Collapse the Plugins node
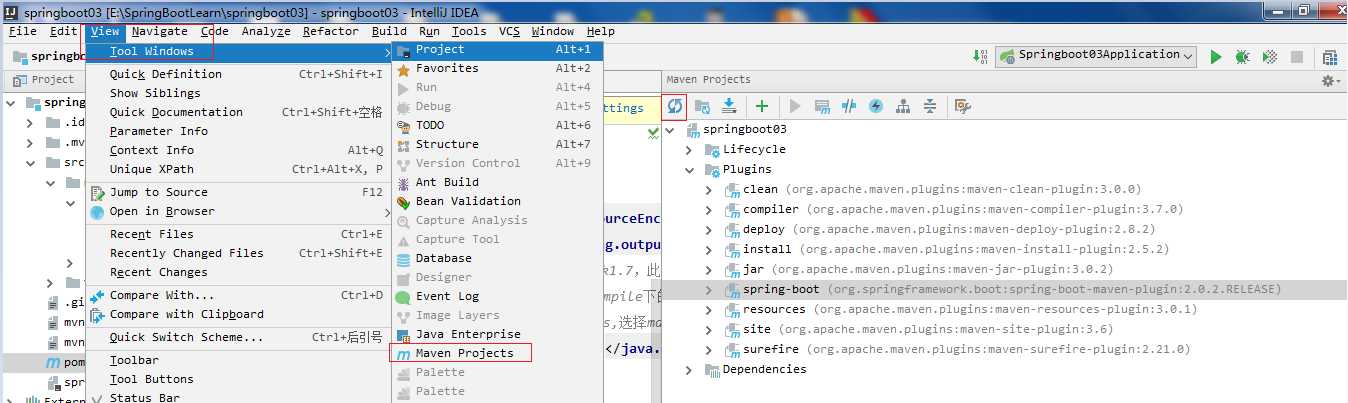 click(689, 169)
